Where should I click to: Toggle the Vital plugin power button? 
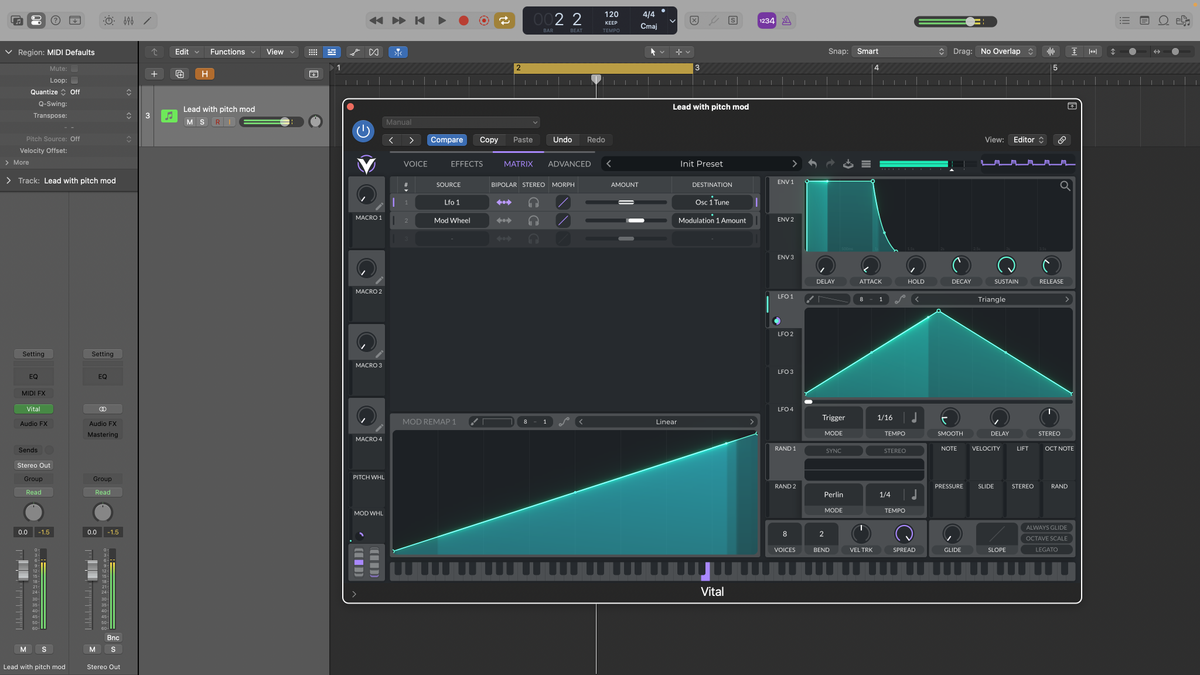[x=363, y=131]
